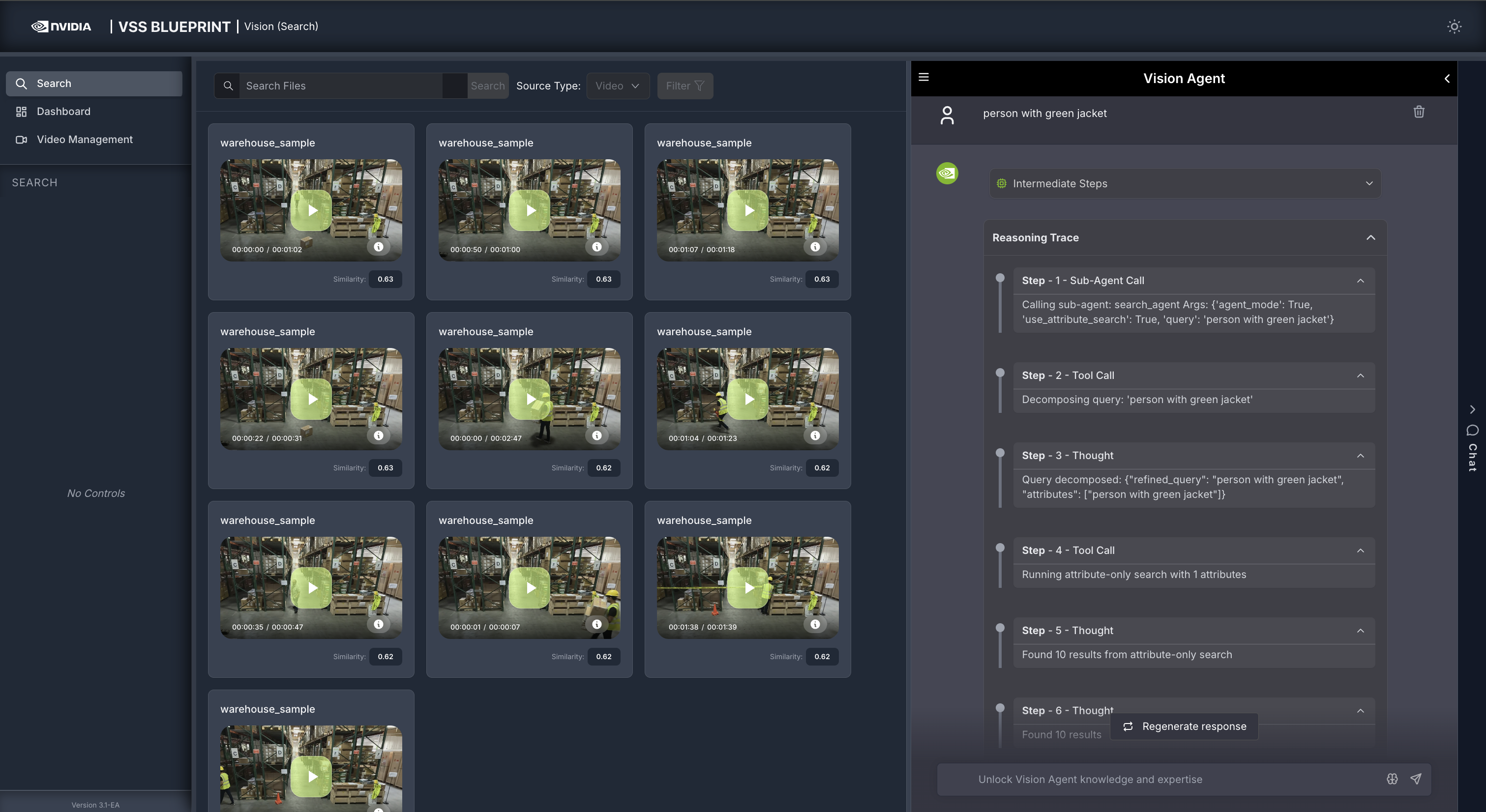1486x812 pixels.
Task: Click the Chat speech bubble icon
Action: 1472,430
